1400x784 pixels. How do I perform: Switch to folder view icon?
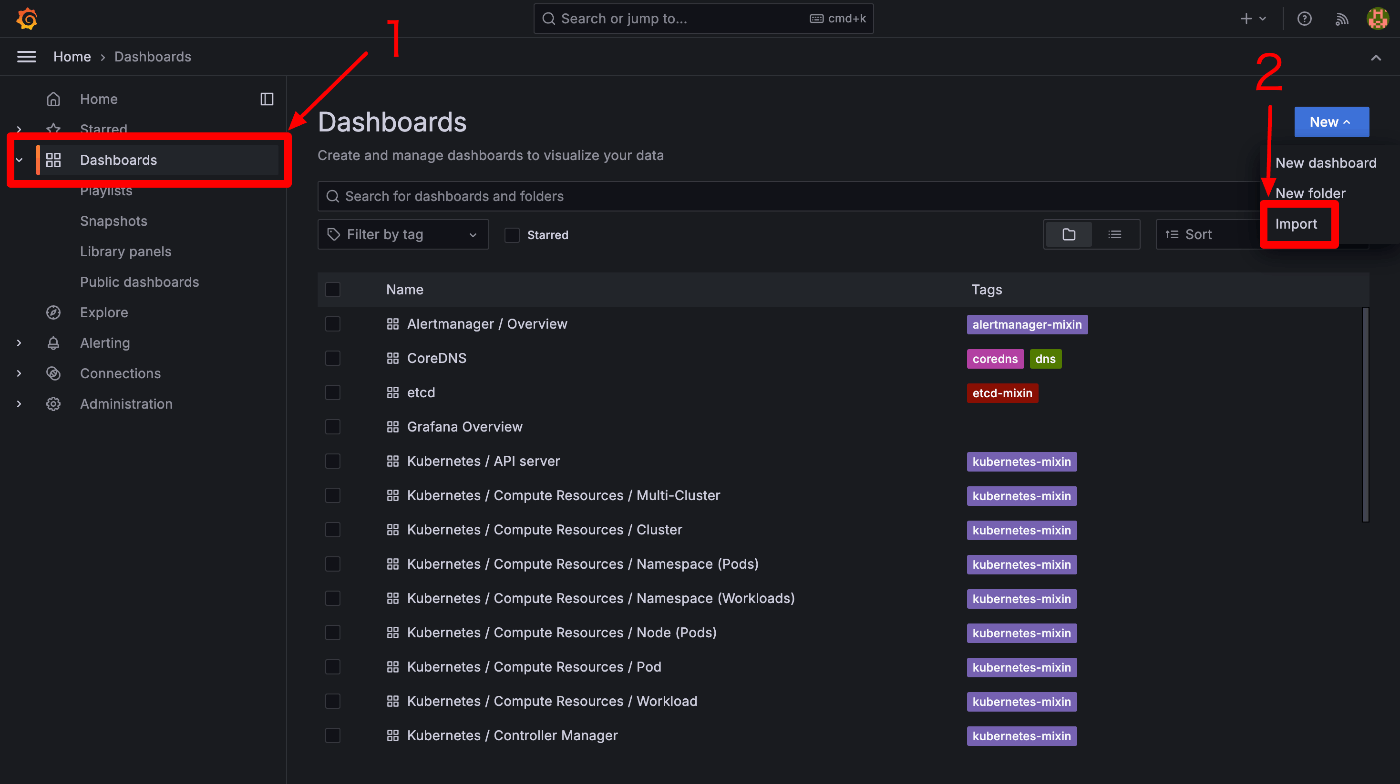coord(1069,235)
